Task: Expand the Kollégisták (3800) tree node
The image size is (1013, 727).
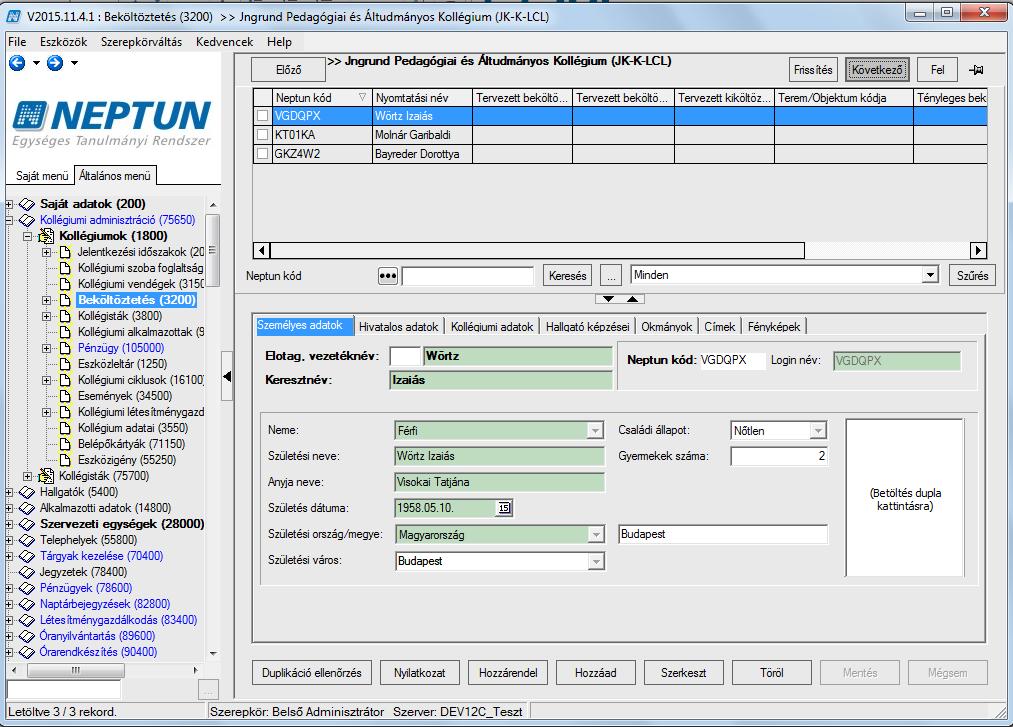Action: (46, 316)
